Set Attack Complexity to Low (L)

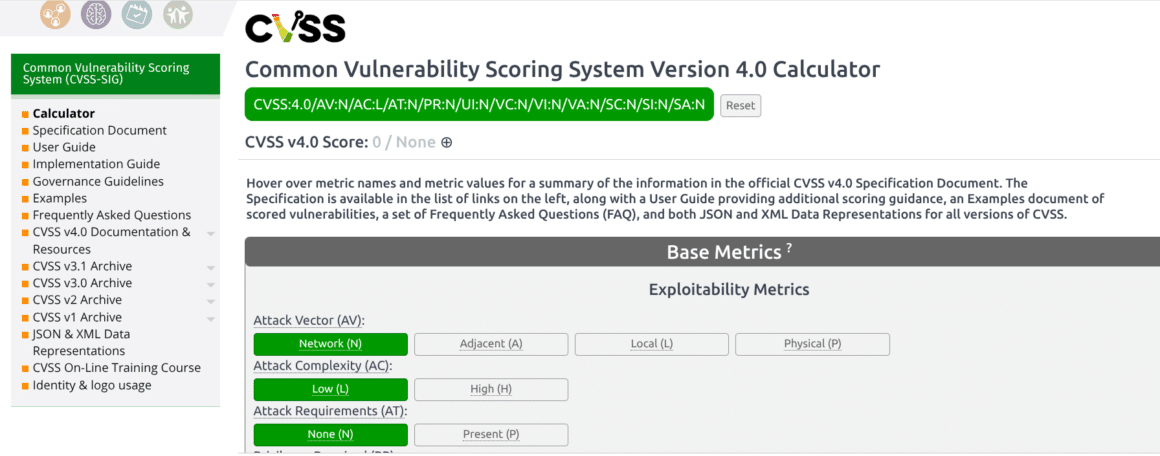point(331,389)
